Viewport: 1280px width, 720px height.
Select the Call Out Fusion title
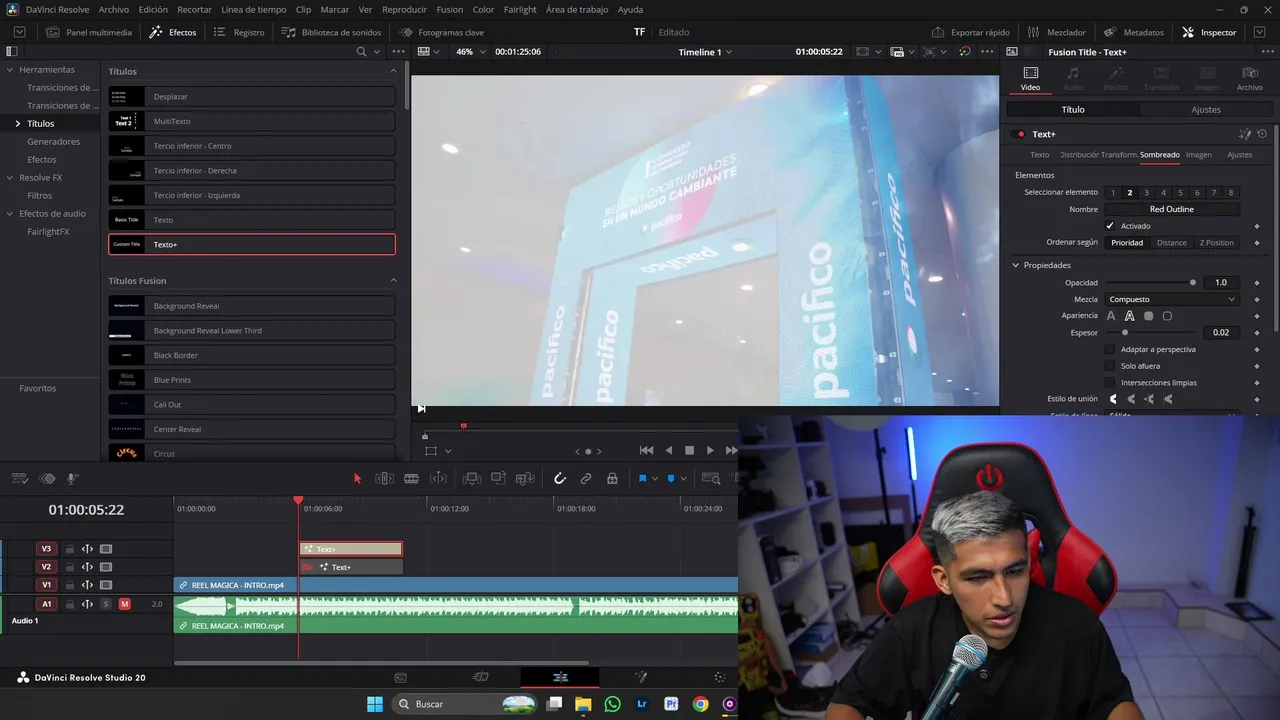(x=252, y=404)
